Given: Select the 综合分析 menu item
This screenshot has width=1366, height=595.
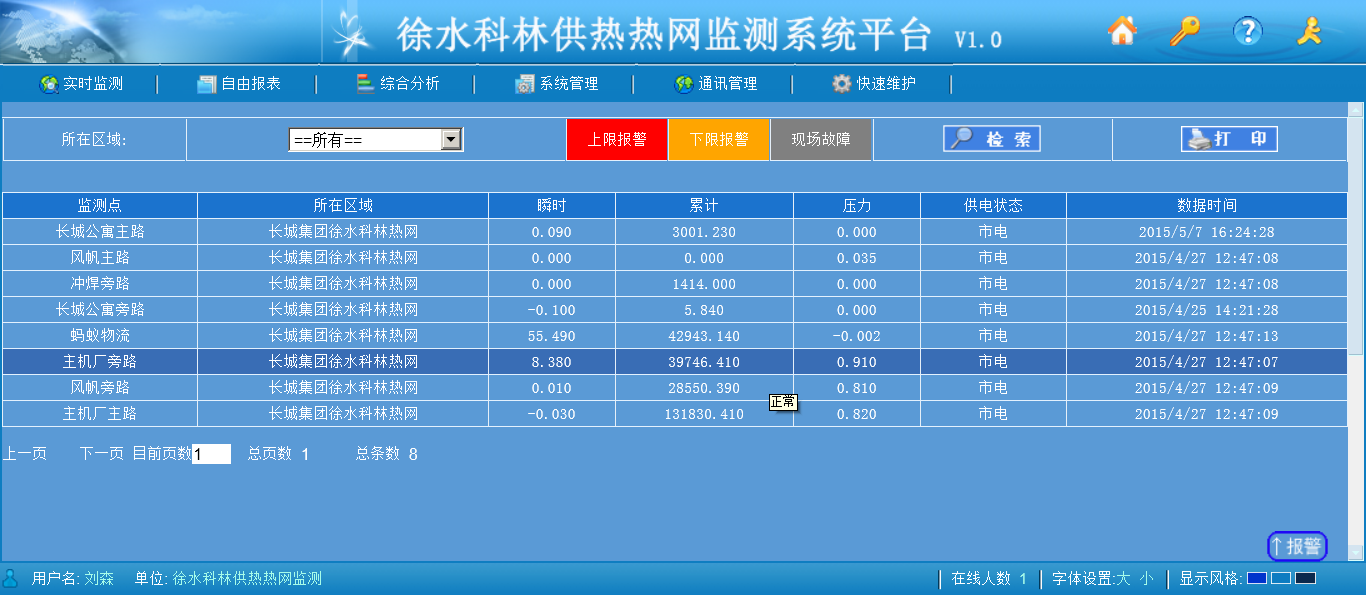Looking at the screenshot, I should [x=398, y=84].
